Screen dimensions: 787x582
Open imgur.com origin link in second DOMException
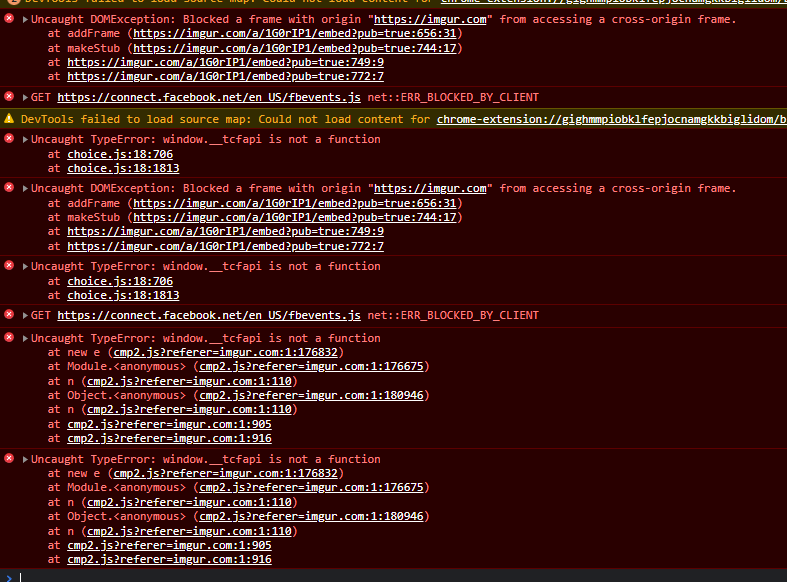coord(430,189)
